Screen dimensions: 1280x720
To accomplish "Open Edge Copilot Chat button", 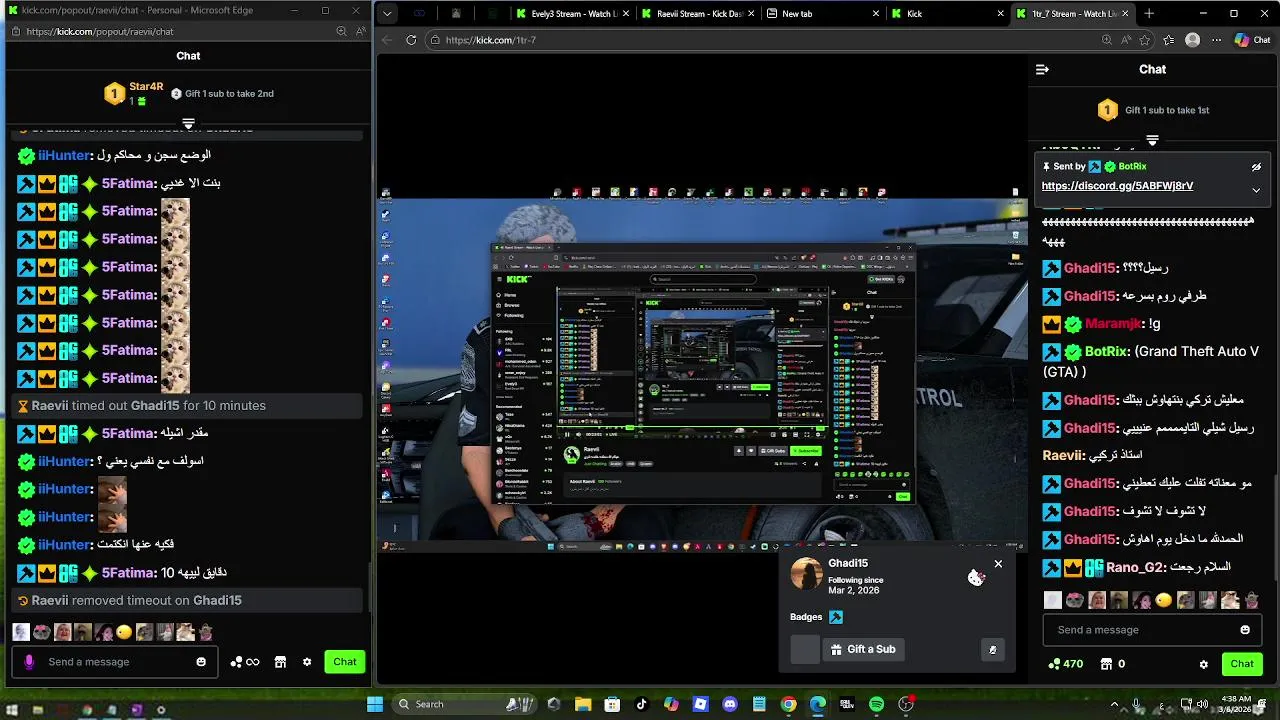I will (1252, 40).
